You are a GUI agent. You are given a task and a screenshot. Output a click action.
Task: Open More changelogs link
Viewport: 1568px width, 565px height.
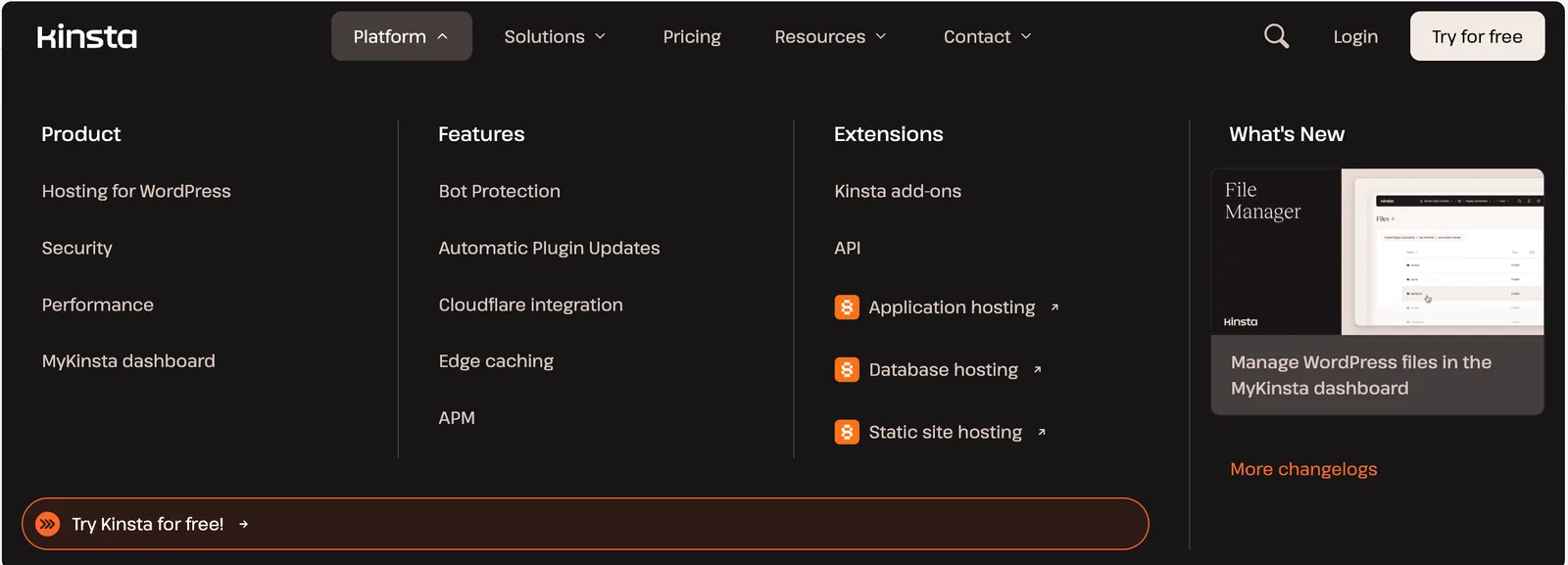pos(1303,469)
